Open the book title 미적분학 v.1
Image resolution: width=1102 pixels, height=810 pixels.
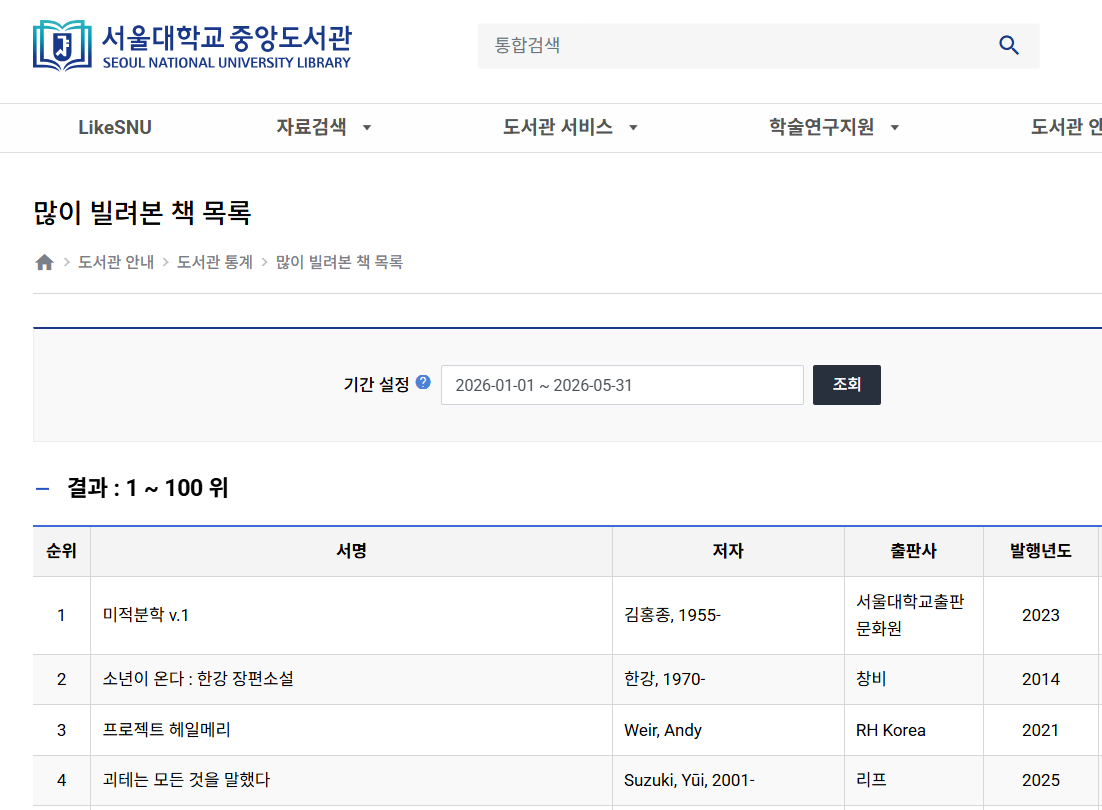(x=145, y=615)
